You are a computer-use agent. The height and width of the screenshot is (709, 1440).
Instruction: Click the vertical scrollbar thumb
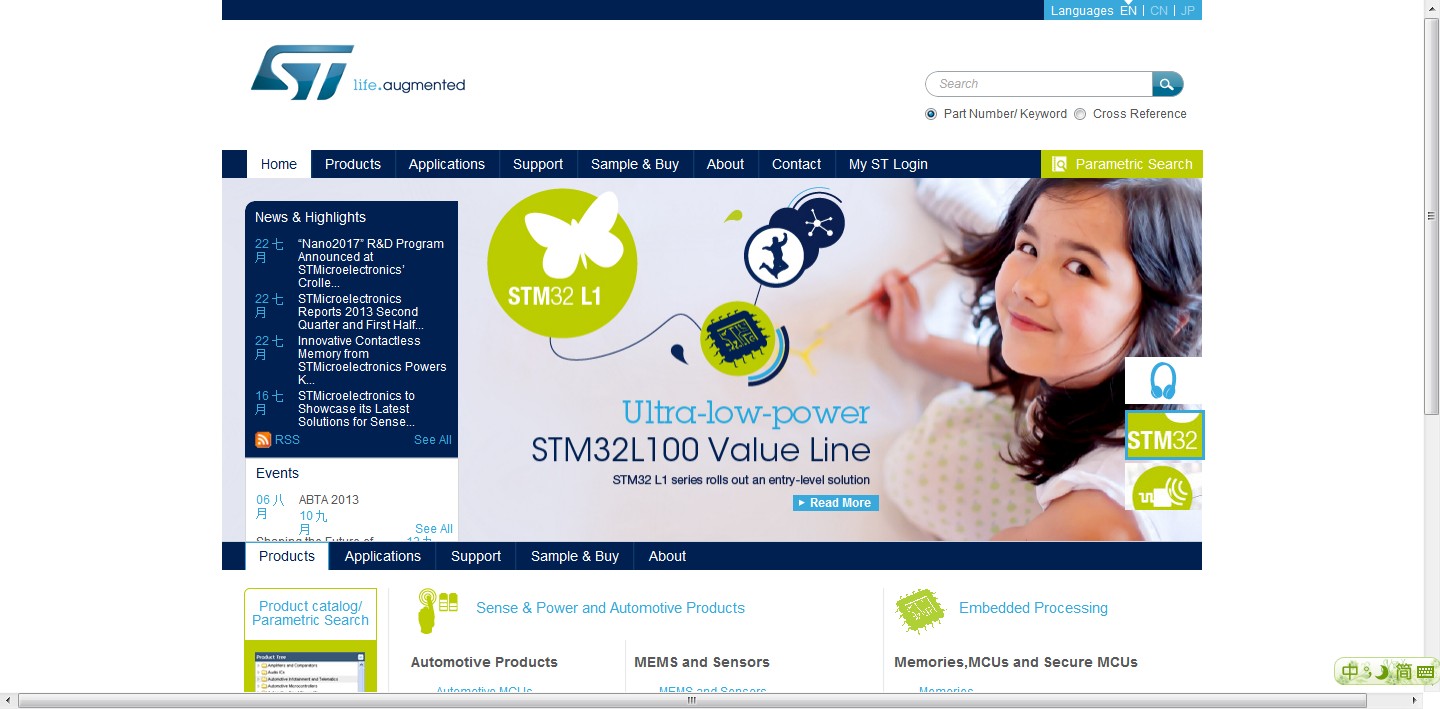coord(1431,215)
